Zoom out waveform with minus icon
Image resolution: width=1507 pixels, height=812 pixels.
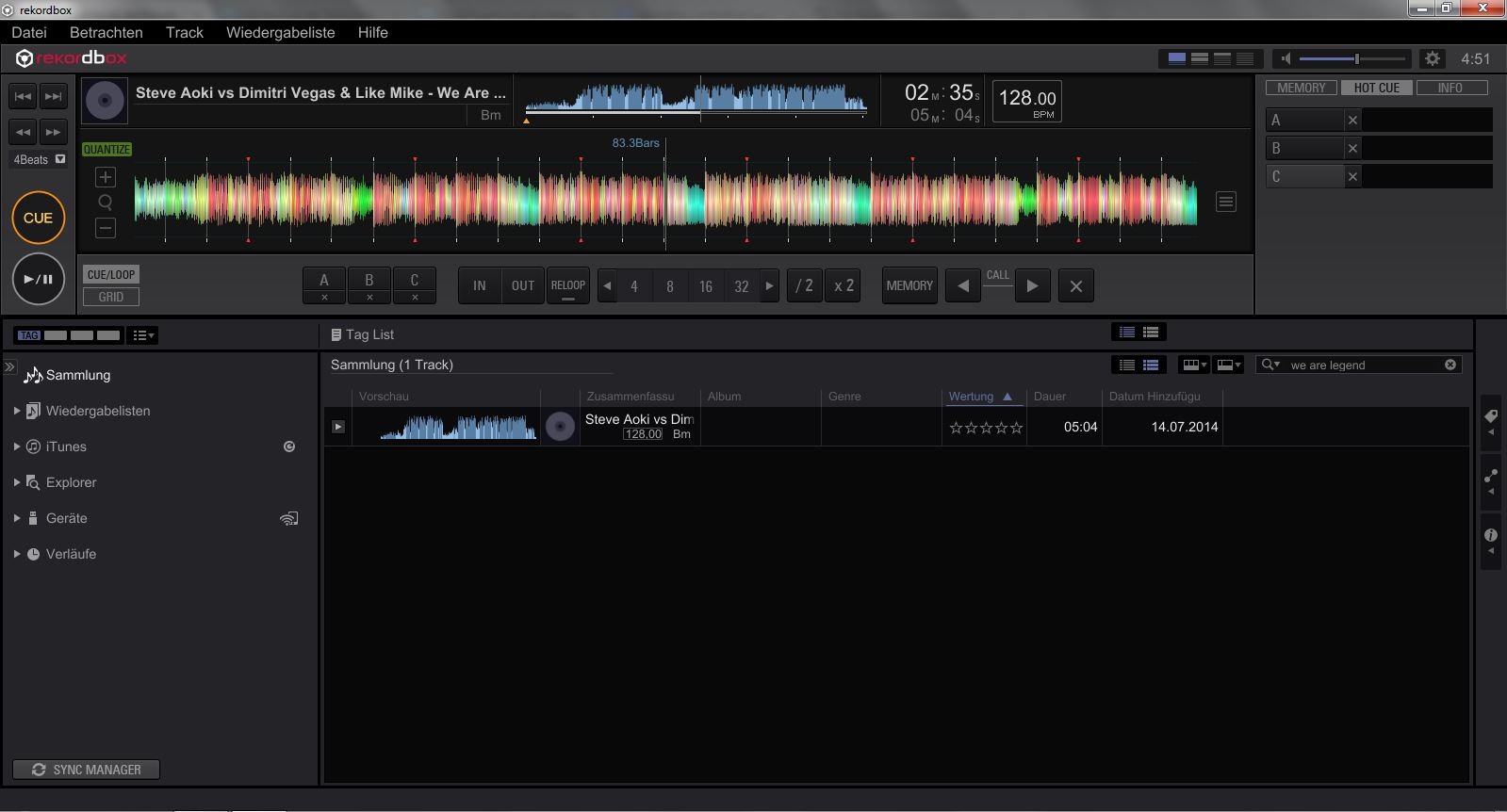pos(106,228)
